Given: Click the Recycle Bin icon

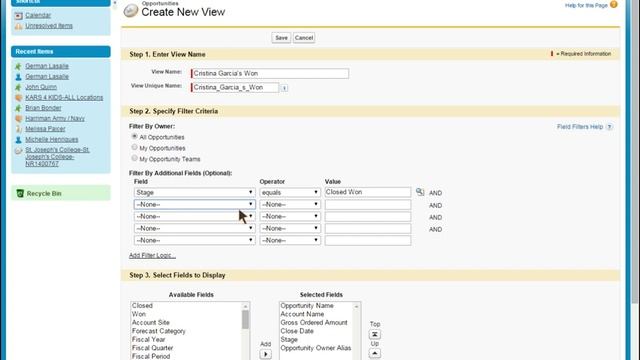Looking at the screenshot, I should pyautogui.click(x=20, y=193).
